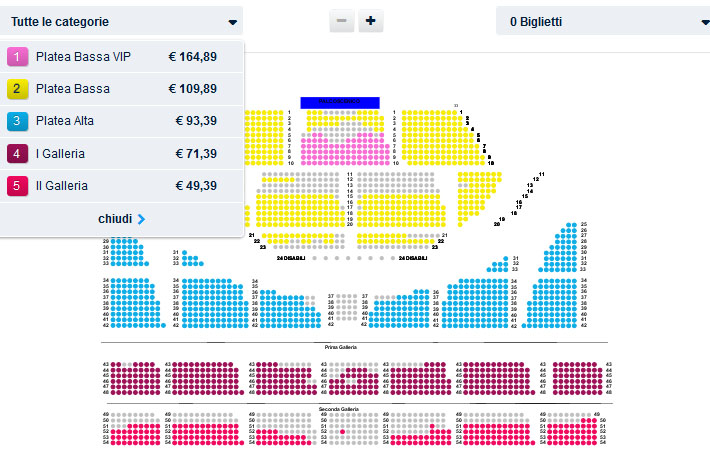
Task: Click the € 71,39 I Galleria price
Action: point(196,154)
